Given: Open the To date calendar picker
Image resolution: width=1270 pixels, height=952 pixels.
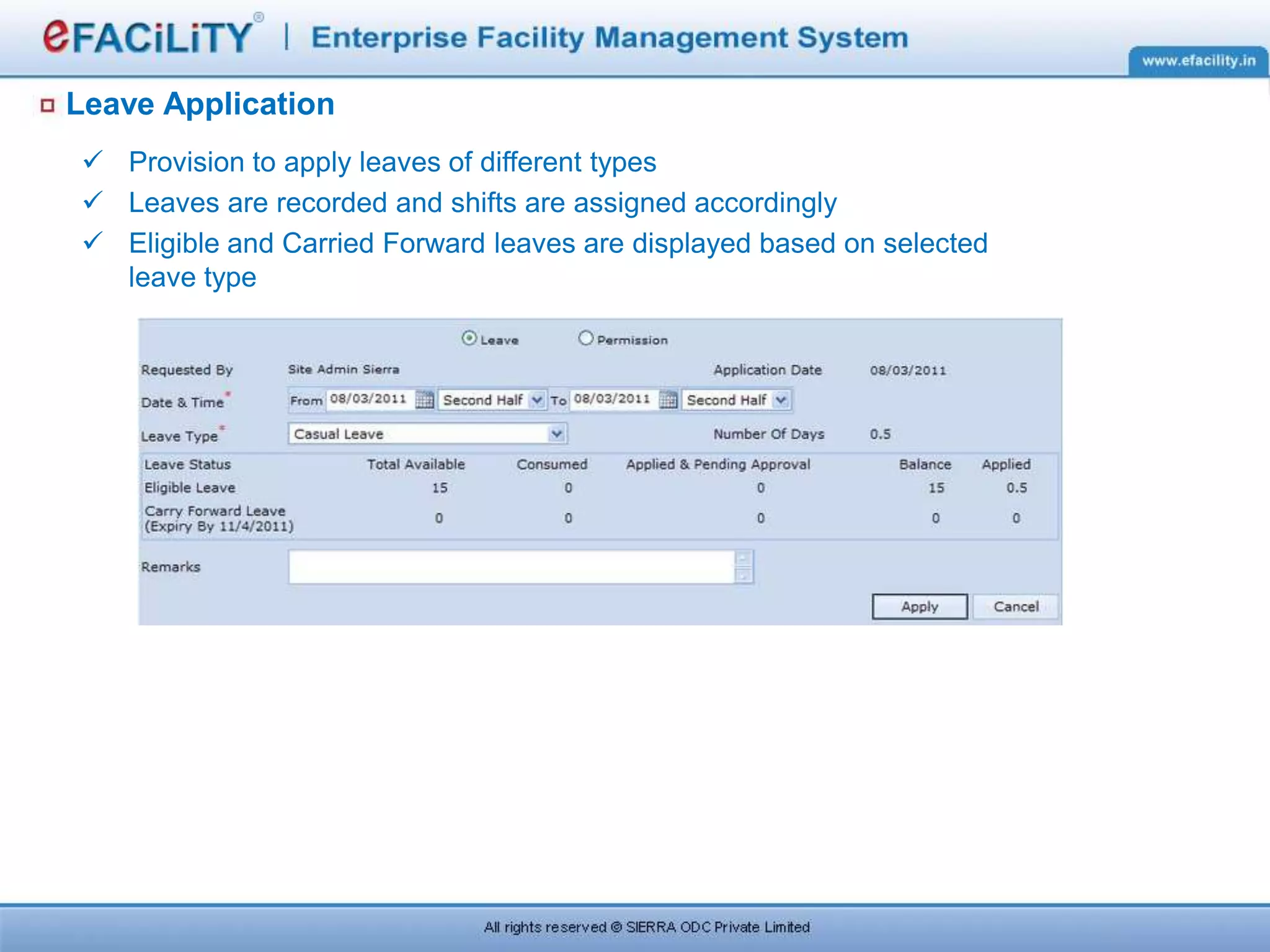Looking at the screenshot, I should point(668,400).
